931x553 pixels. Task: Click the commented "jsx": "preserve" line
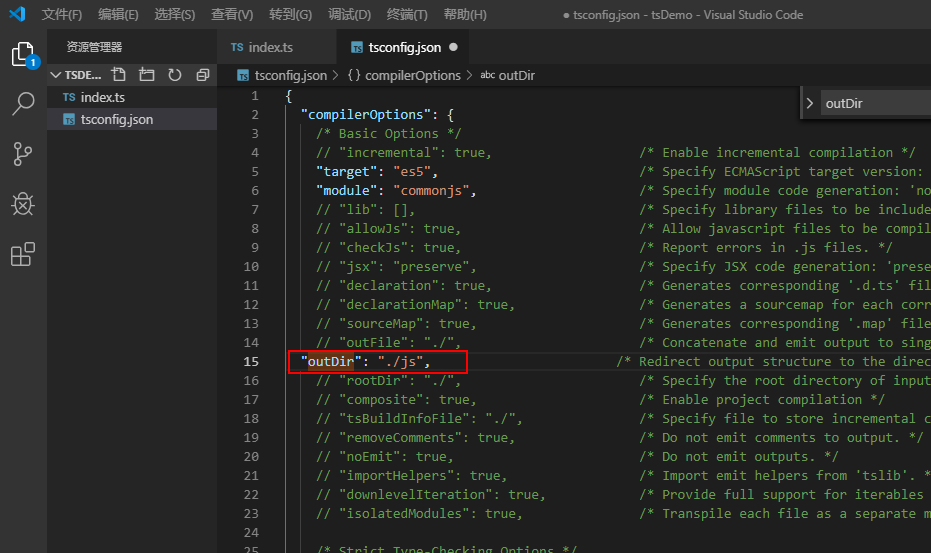coord(396,266)
